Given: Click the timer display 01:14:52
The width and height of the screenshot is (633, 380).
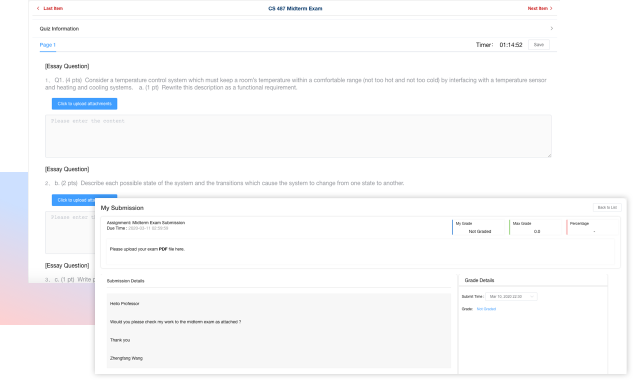Looking at the screenshot, I should pos(511,45).
